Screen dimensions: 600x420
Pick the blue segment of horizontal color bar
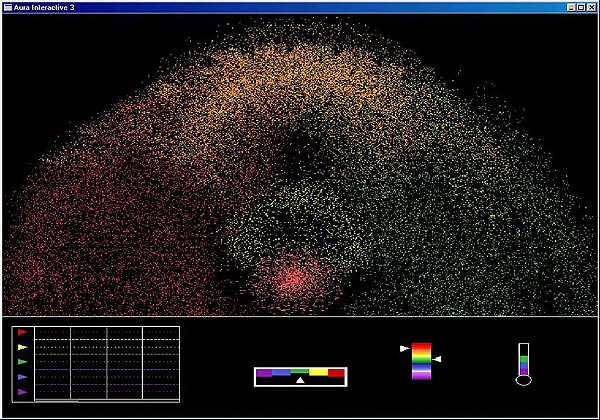[x=282, y=372]
